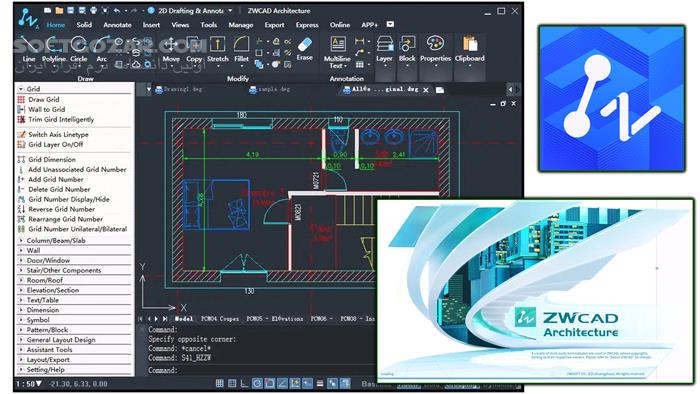The image size is (700, 394).
Task: Click Draw Grid in side panel
Action: [44, 100]
